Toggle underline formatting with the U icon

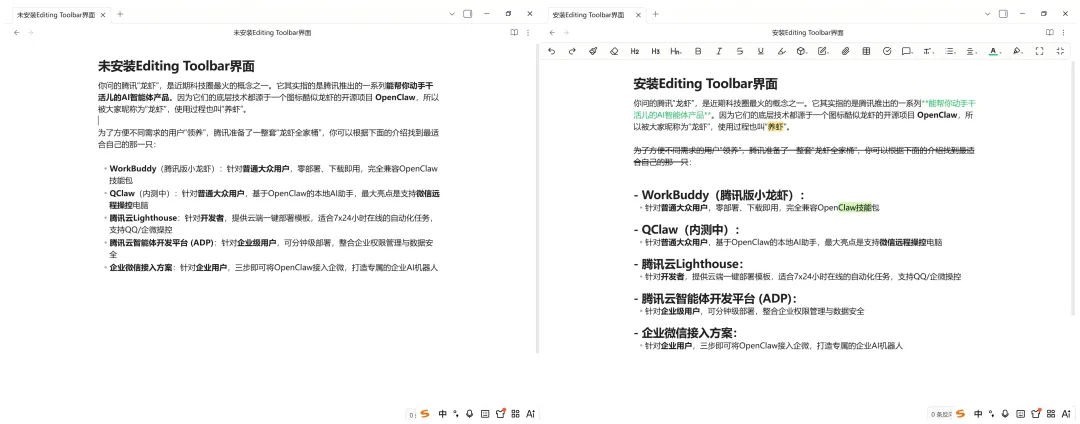[x=760, y=51]
